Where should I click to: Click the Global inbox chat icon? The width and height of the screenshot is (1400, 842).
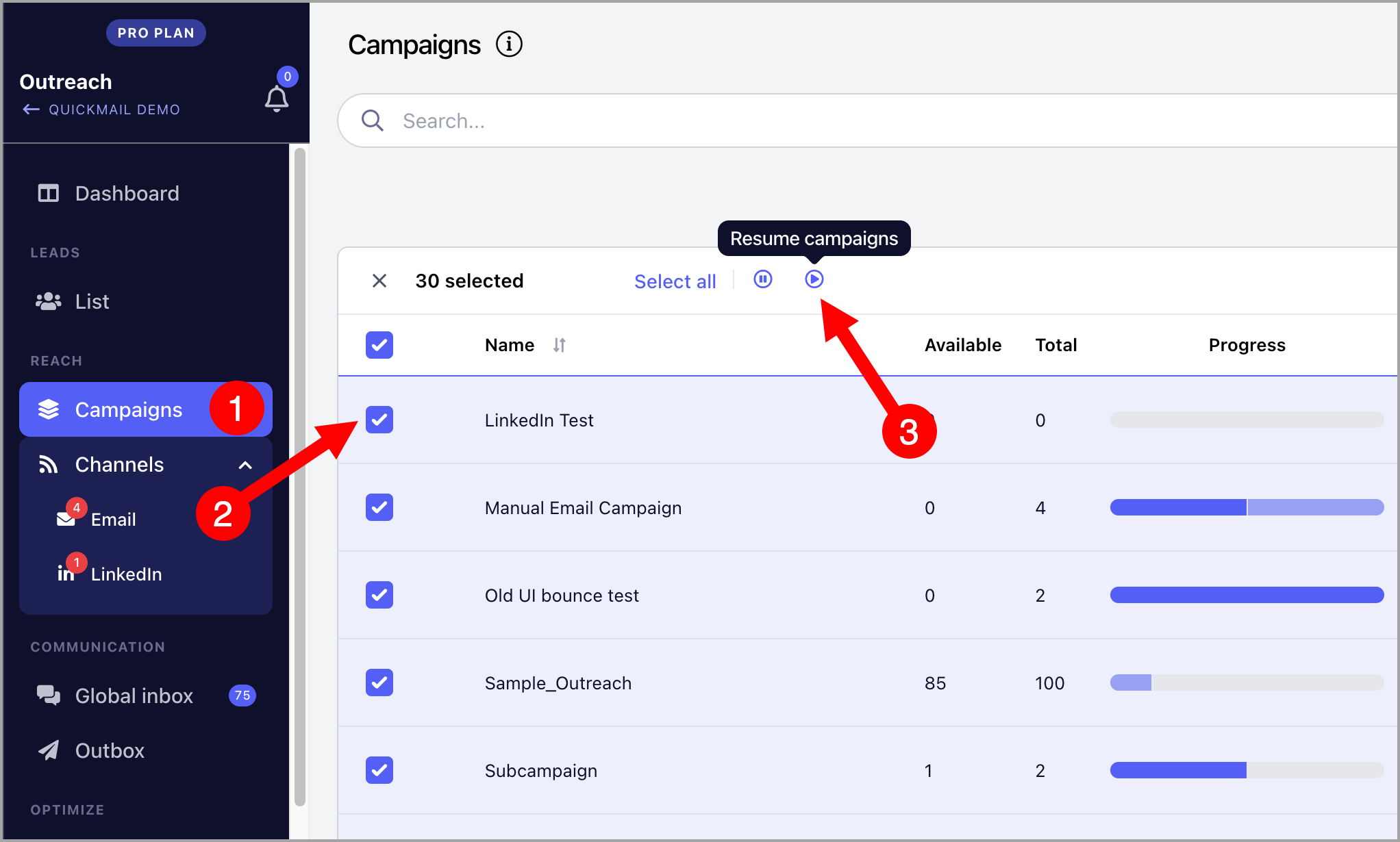coord(49,696)
